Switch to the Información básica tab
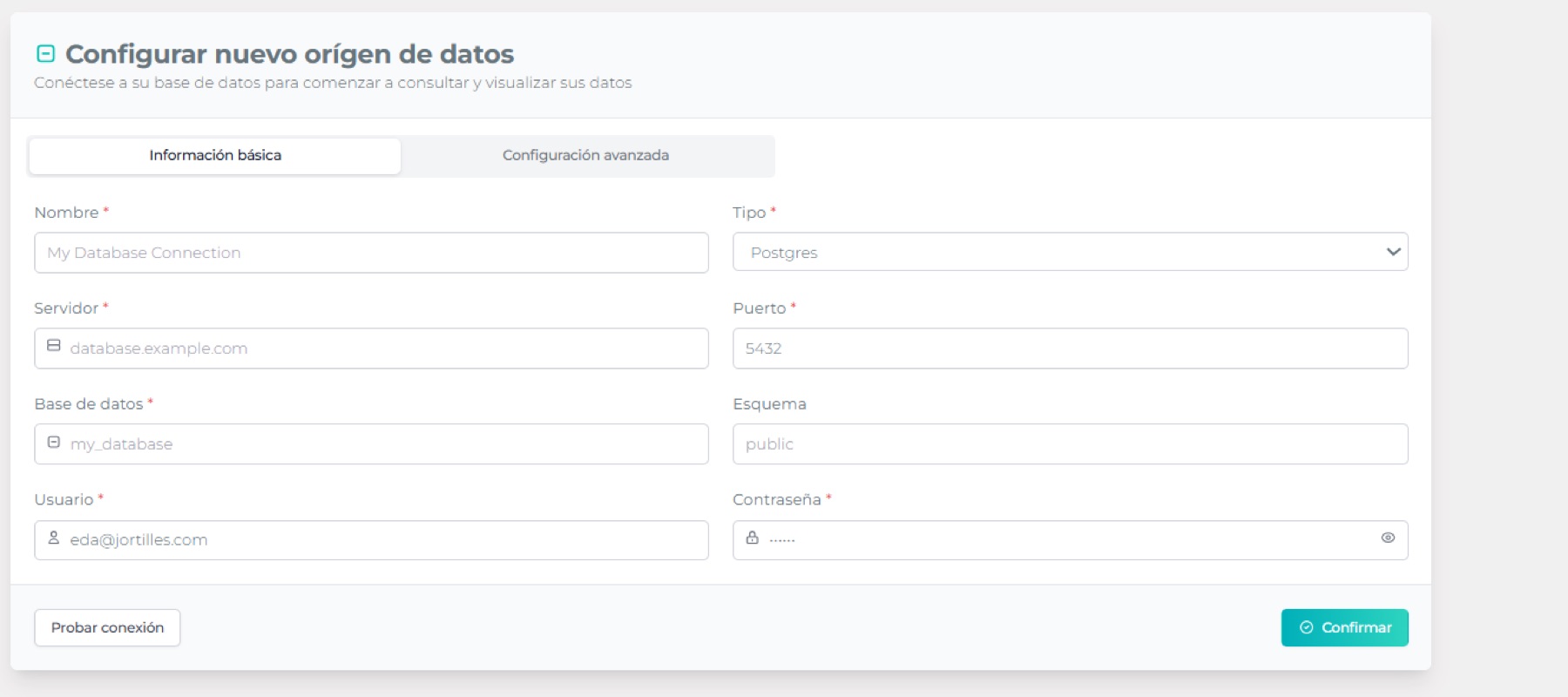The width and height of the screenshot is (1568, 697). coord(215,156)
